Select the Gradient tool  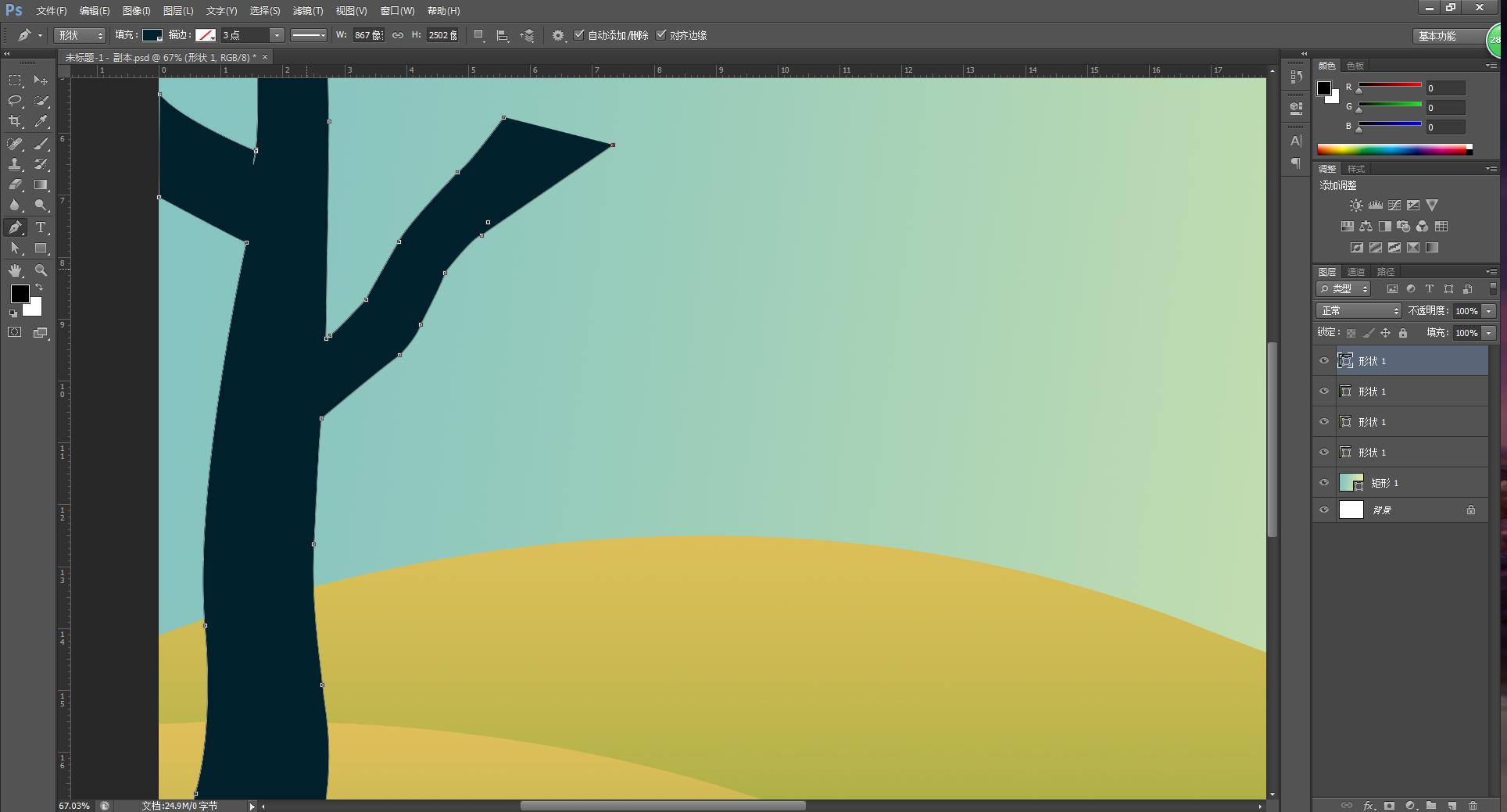41,185
